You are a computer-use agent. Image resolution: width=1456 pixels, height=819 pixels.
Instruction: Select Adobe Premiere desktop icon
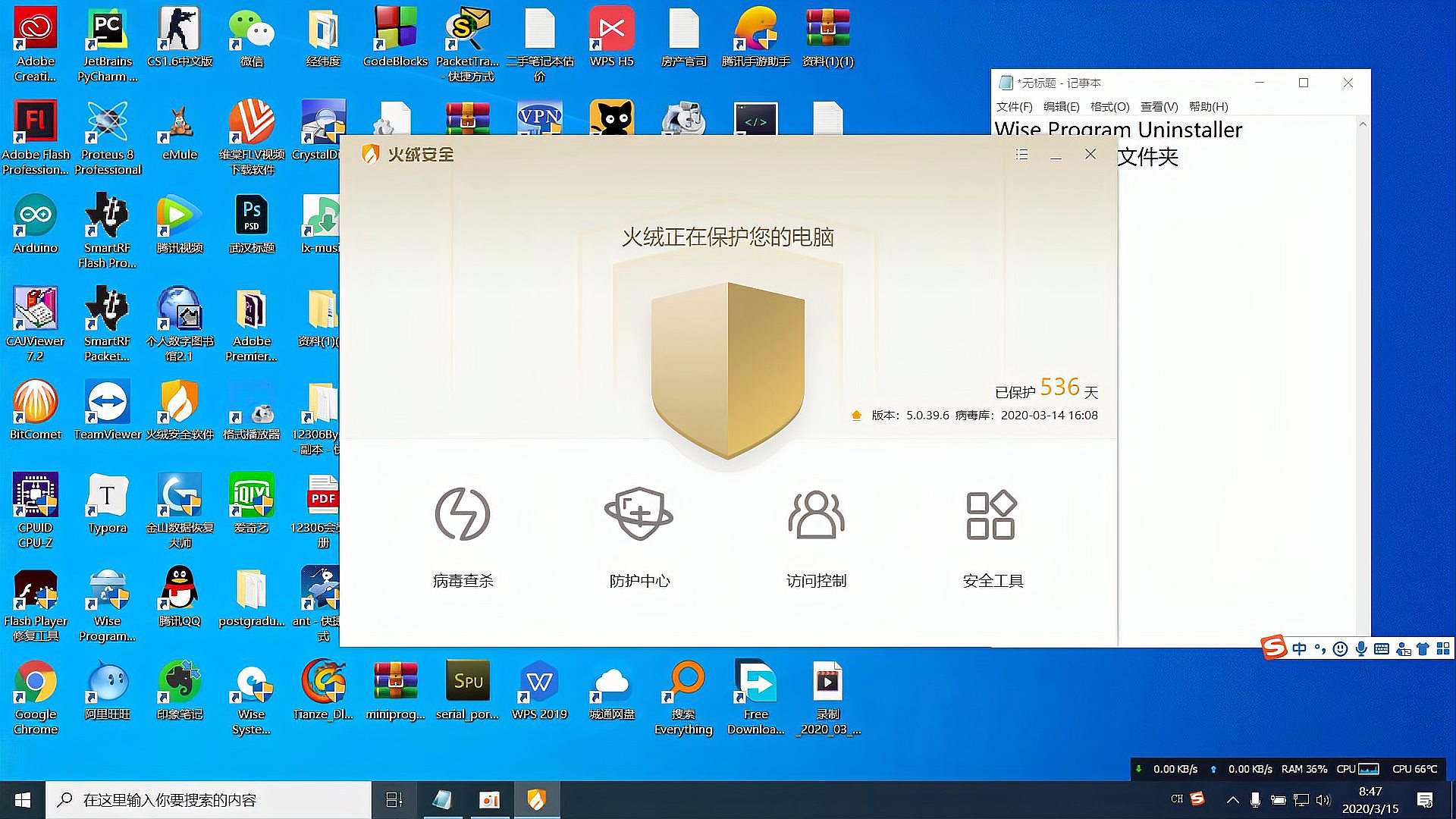point(251,325)
